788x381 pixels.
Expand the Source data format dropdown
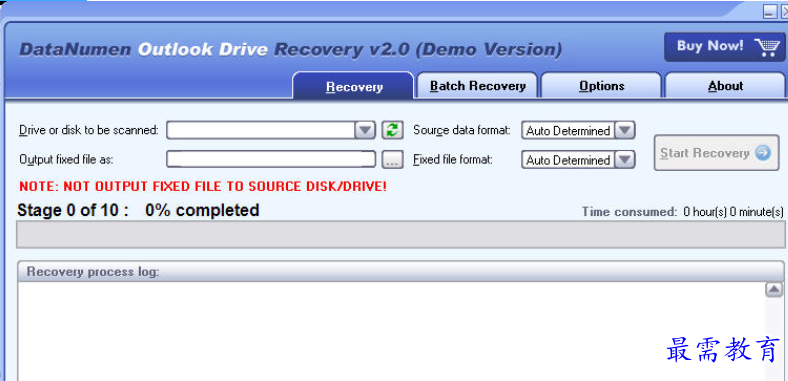click(x=625, y=131)
